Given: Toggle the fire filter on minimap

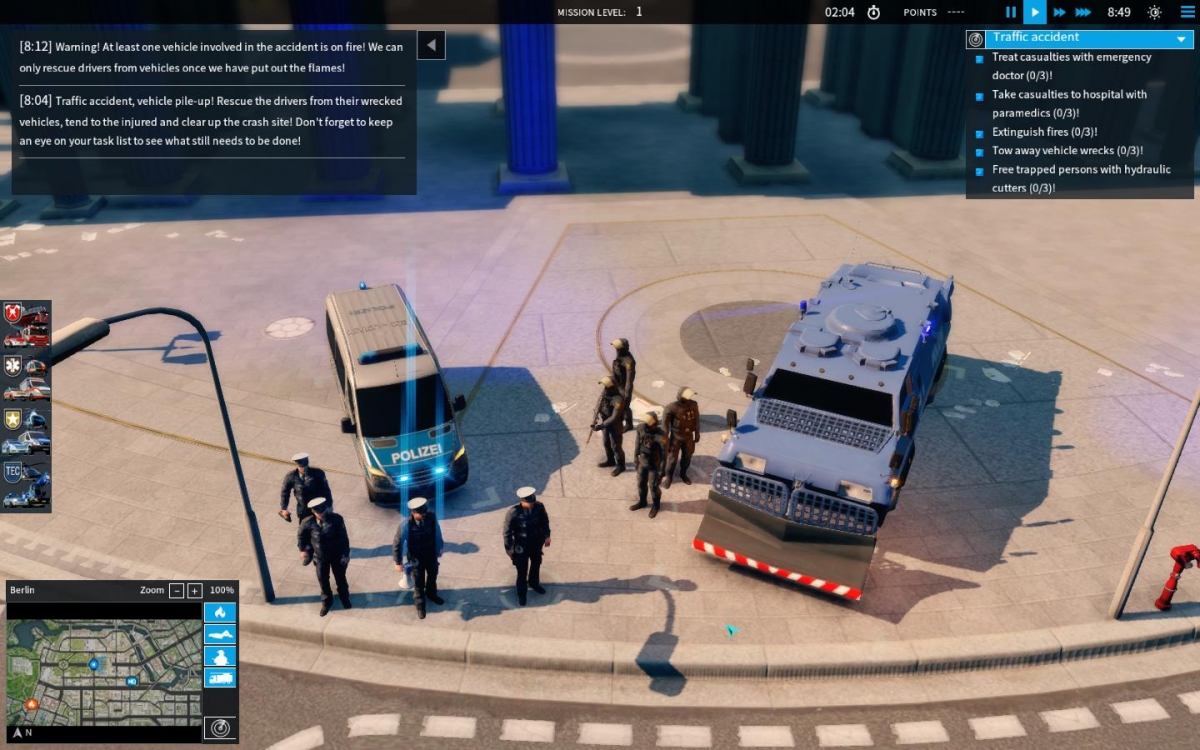Looking at the screenshot, I should pos(220,612).
